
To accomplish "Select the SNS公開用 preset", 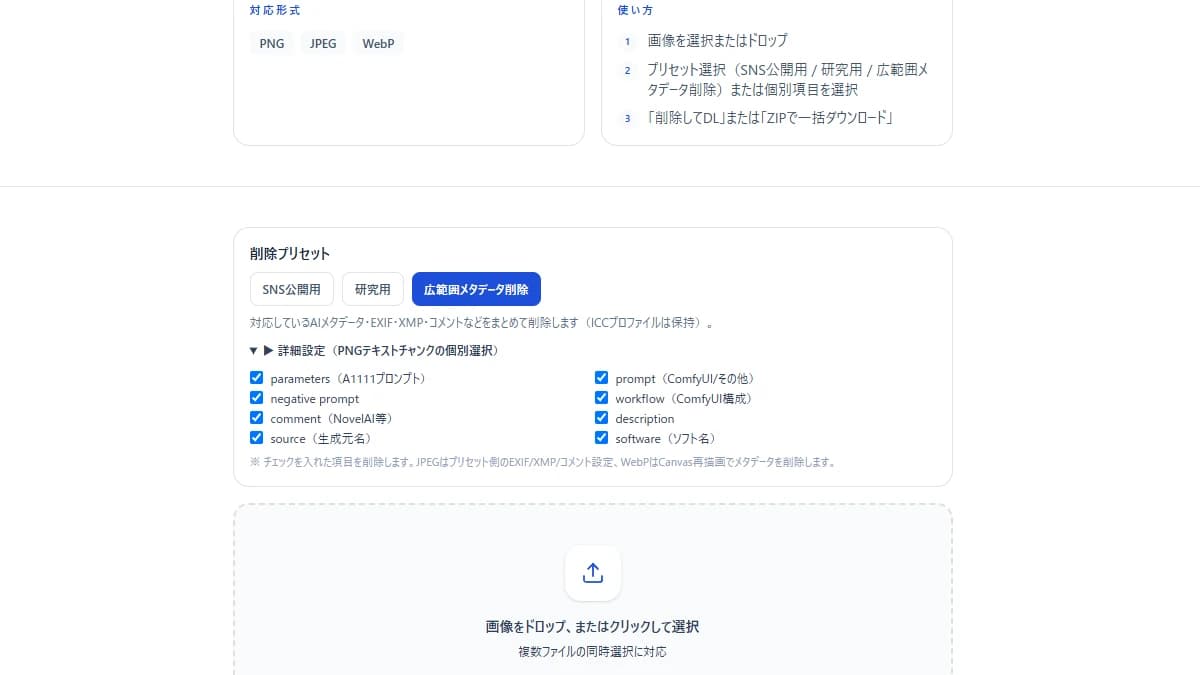I will [x=292, y=289].
